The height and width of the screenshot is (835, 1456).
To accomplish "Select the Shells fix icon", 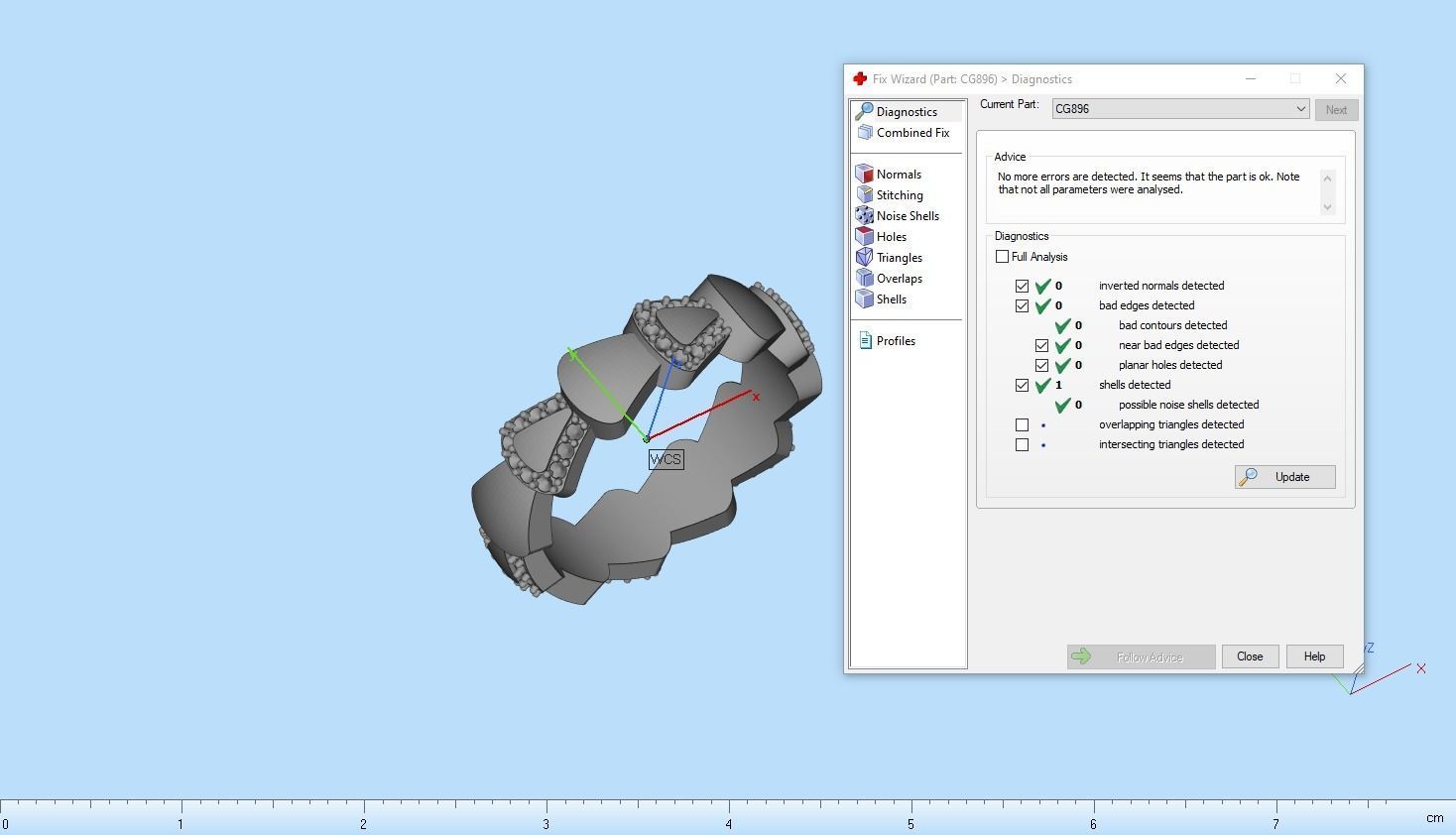I will pos(864,298).
